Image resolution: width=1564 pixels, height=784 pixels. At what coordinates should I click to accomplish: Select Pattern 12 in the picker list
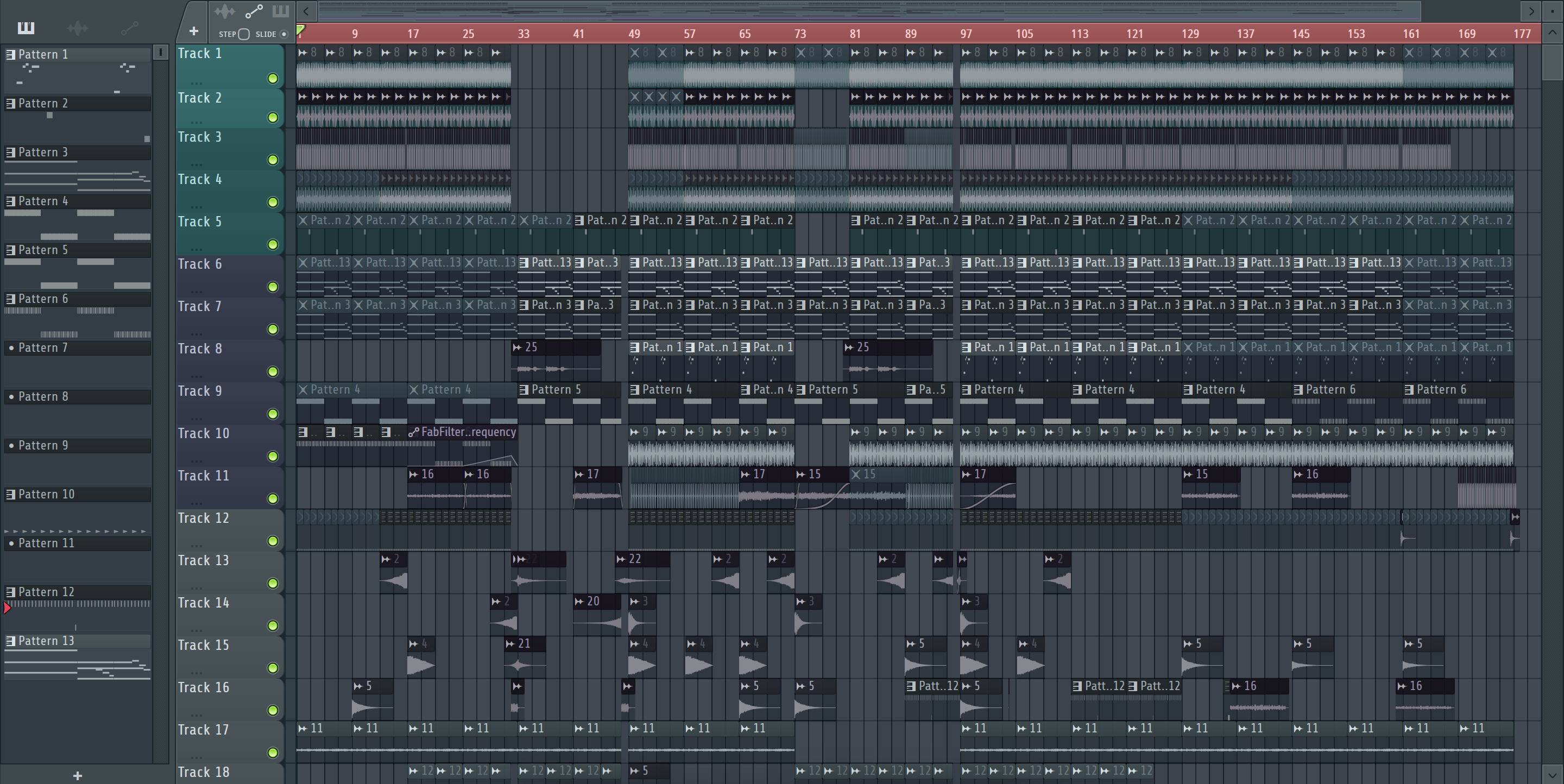[78, 592]
